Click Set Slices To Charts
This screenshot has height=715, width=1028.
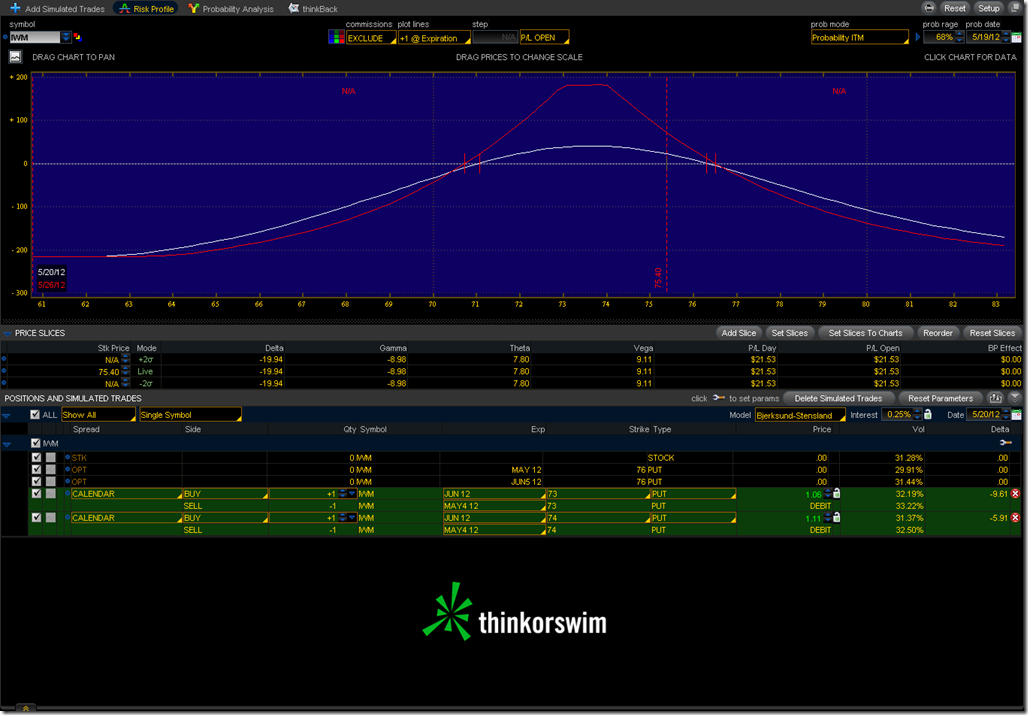tap(865, 333)
